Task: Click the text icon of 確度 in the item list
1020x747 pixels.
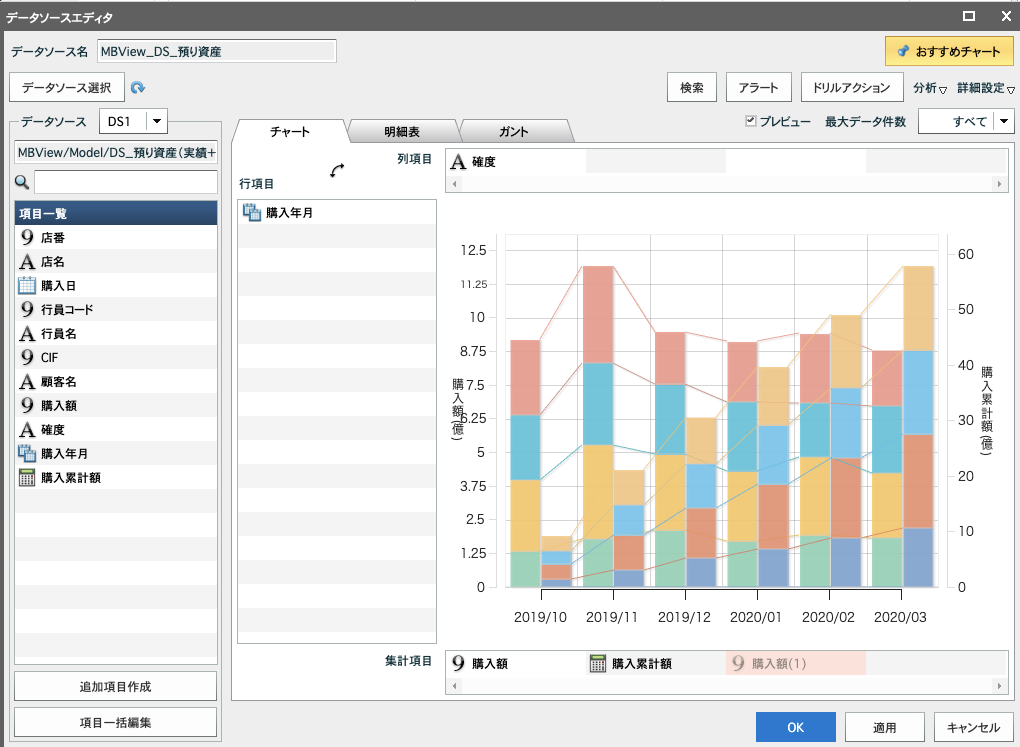Action: click(27, 430)
